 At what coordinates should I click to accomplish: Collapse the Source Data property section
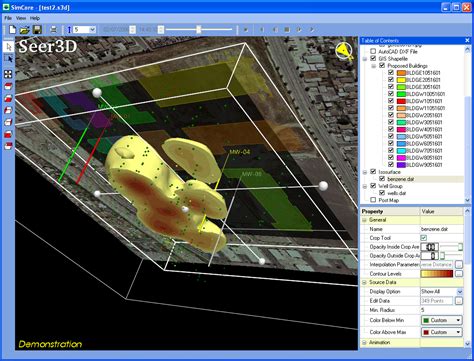pyautogui.click(x=364, y=282)
